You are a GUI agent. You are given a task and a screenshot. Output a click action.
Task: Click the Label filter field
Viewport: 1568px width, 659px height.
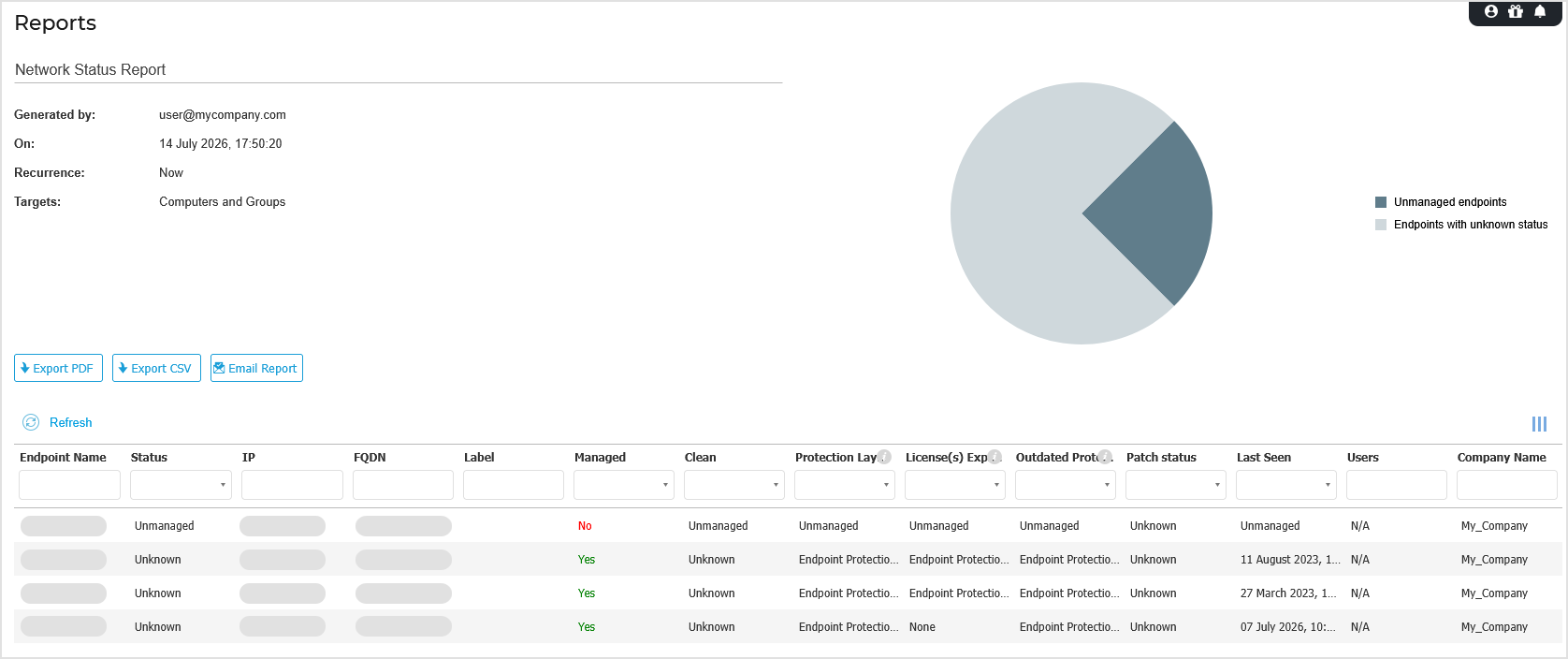[514, 485]
